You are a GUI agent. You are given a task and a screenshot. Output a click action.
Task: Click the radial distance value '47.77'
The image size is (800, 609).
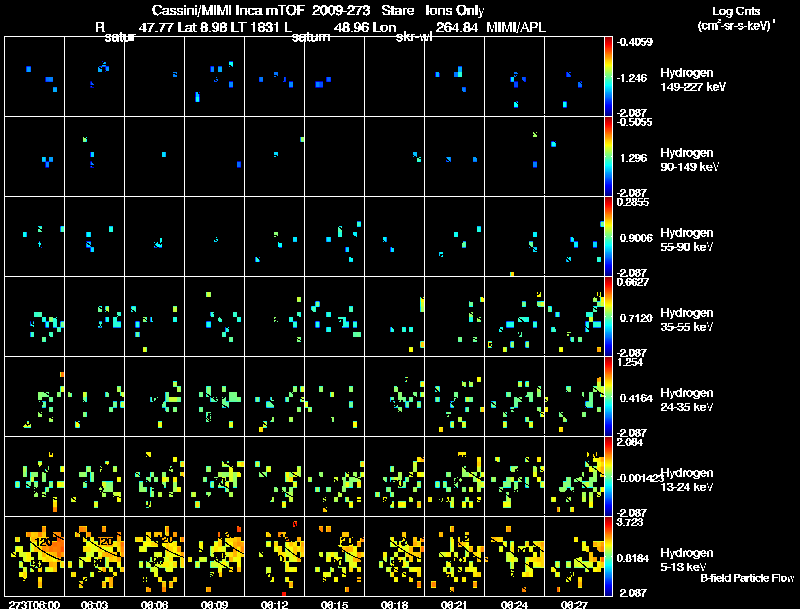[x=157, y=28]
